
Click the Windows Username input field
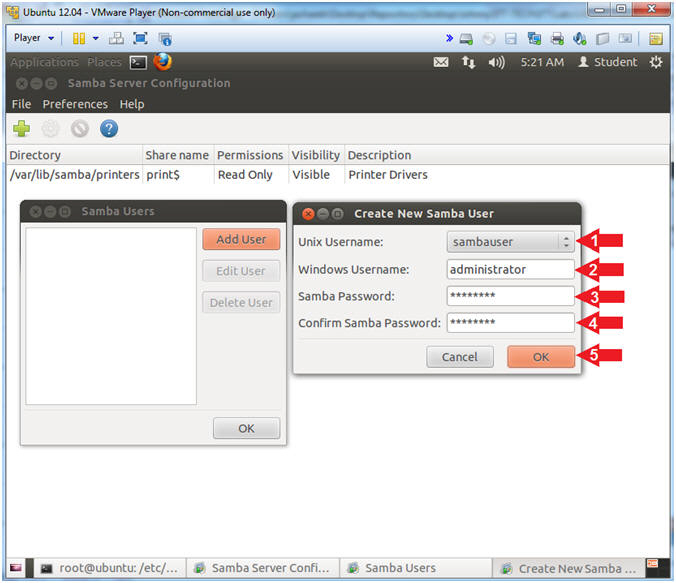coord(510,270)
